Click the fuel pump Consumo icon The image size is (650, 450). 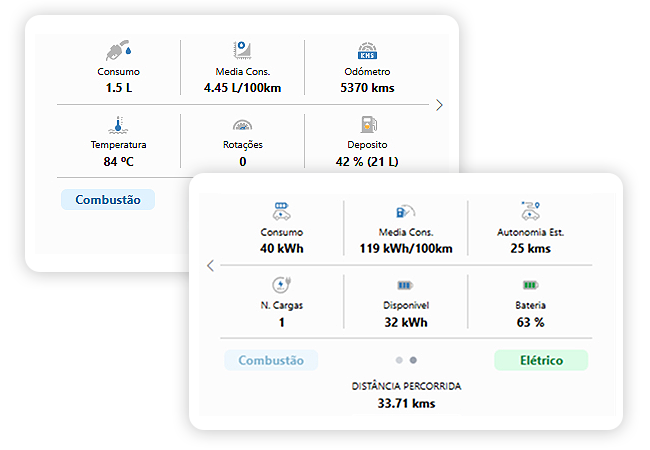coord(119,51)
